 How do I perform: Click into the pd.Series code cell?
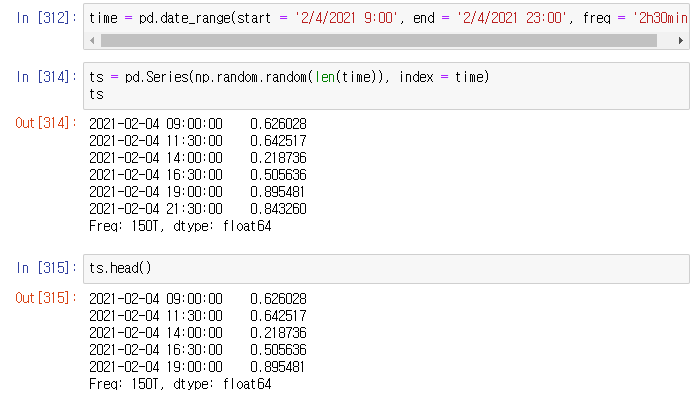(386, 86)
